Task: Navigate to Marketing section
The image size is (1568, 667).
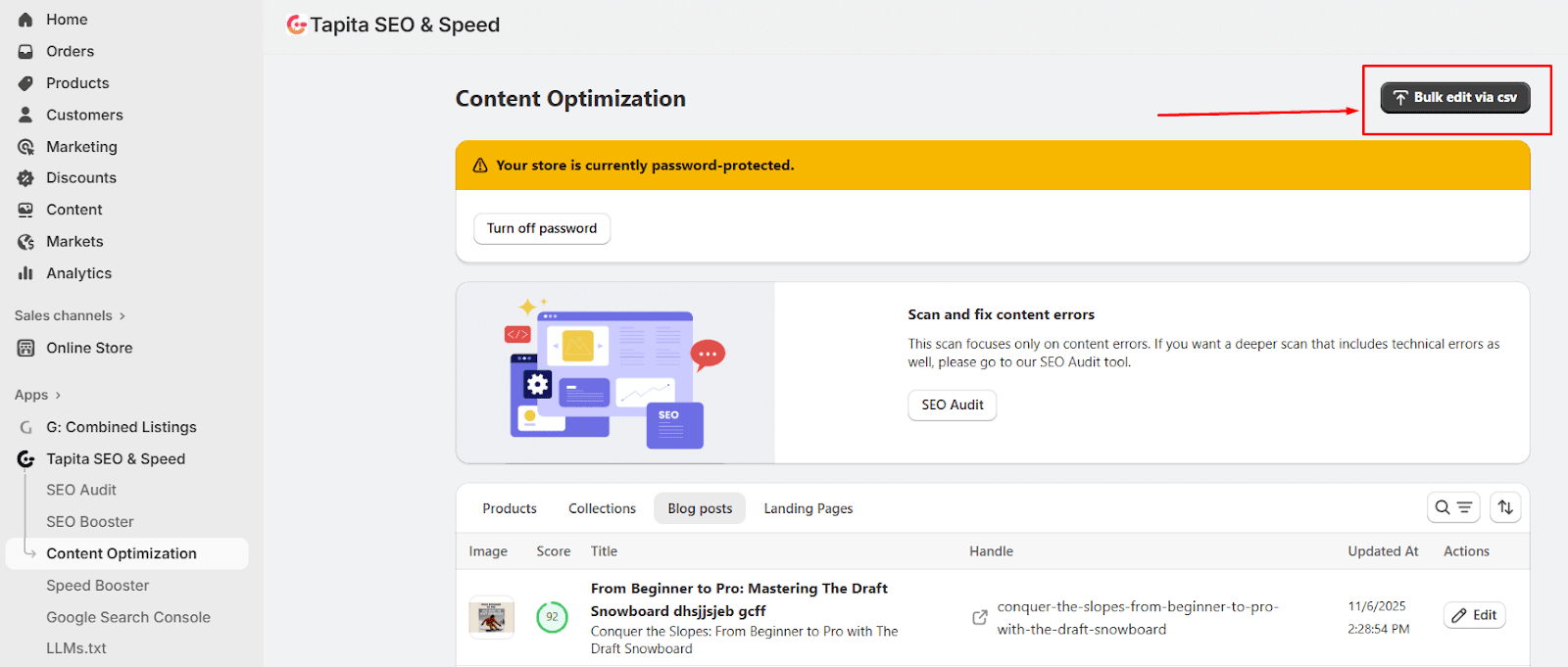Action: tap(81, 147)
